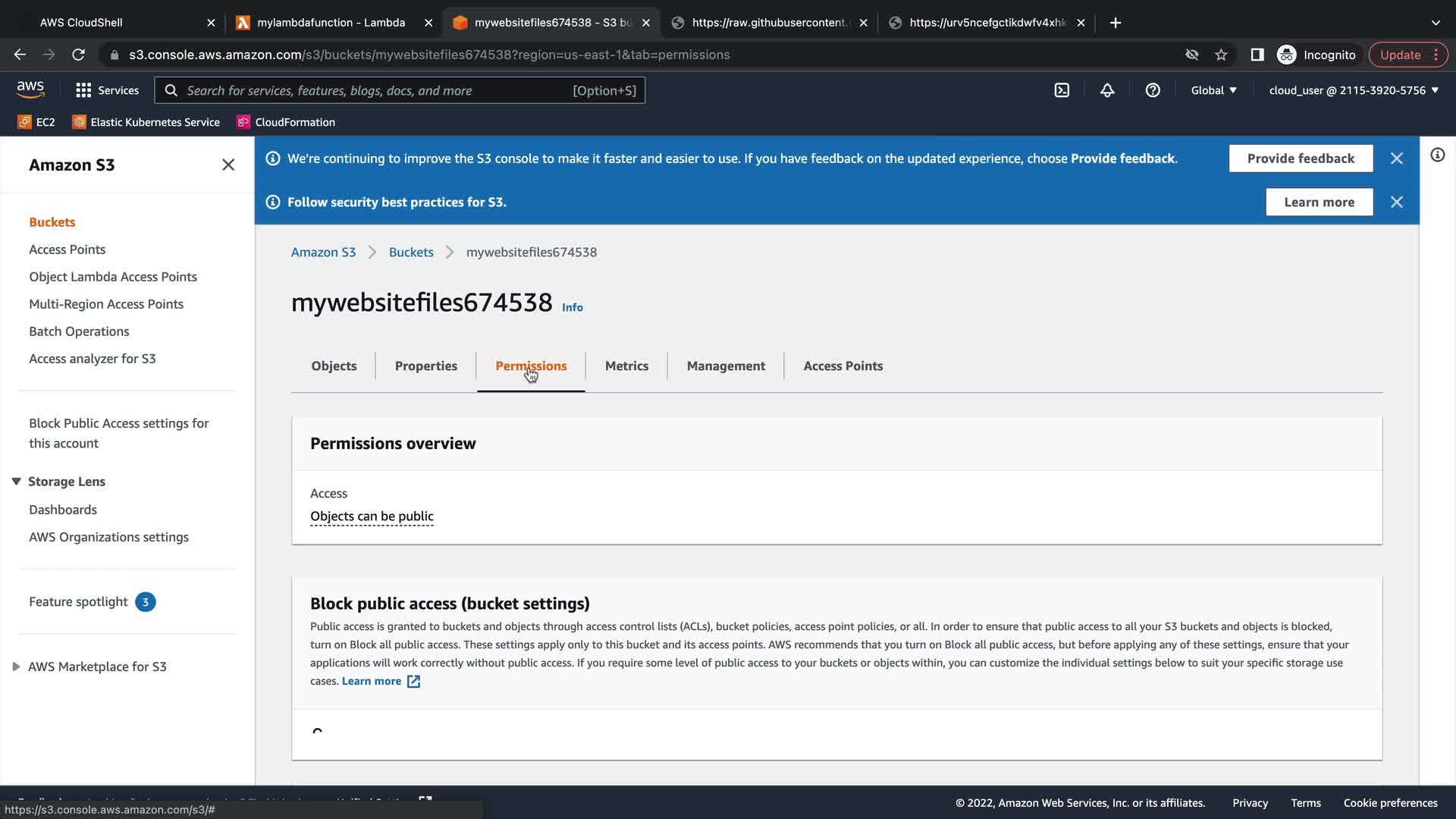The image size is (1456, 819).
Task: Dismiss the security best practices banner
Action: (1396, 202)
